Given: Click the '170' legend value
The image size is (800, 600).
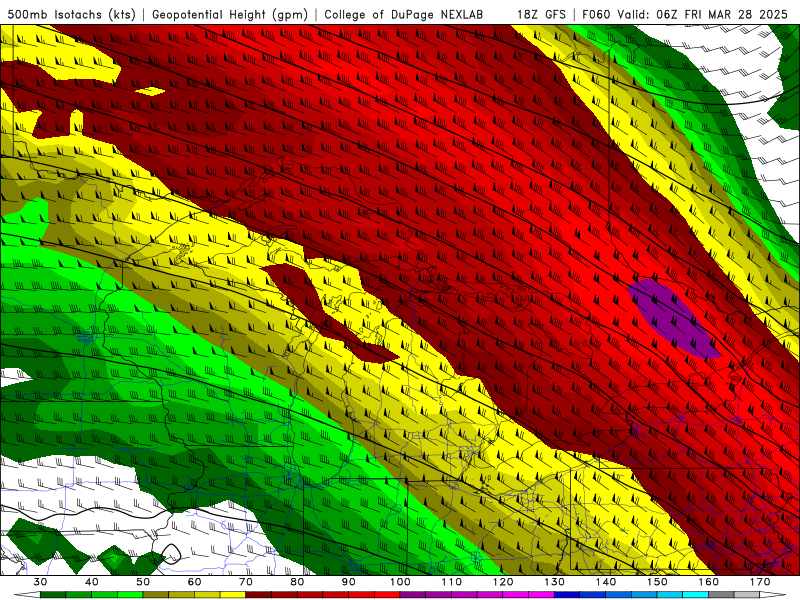Looking at the screenshot, I should 760,582.
